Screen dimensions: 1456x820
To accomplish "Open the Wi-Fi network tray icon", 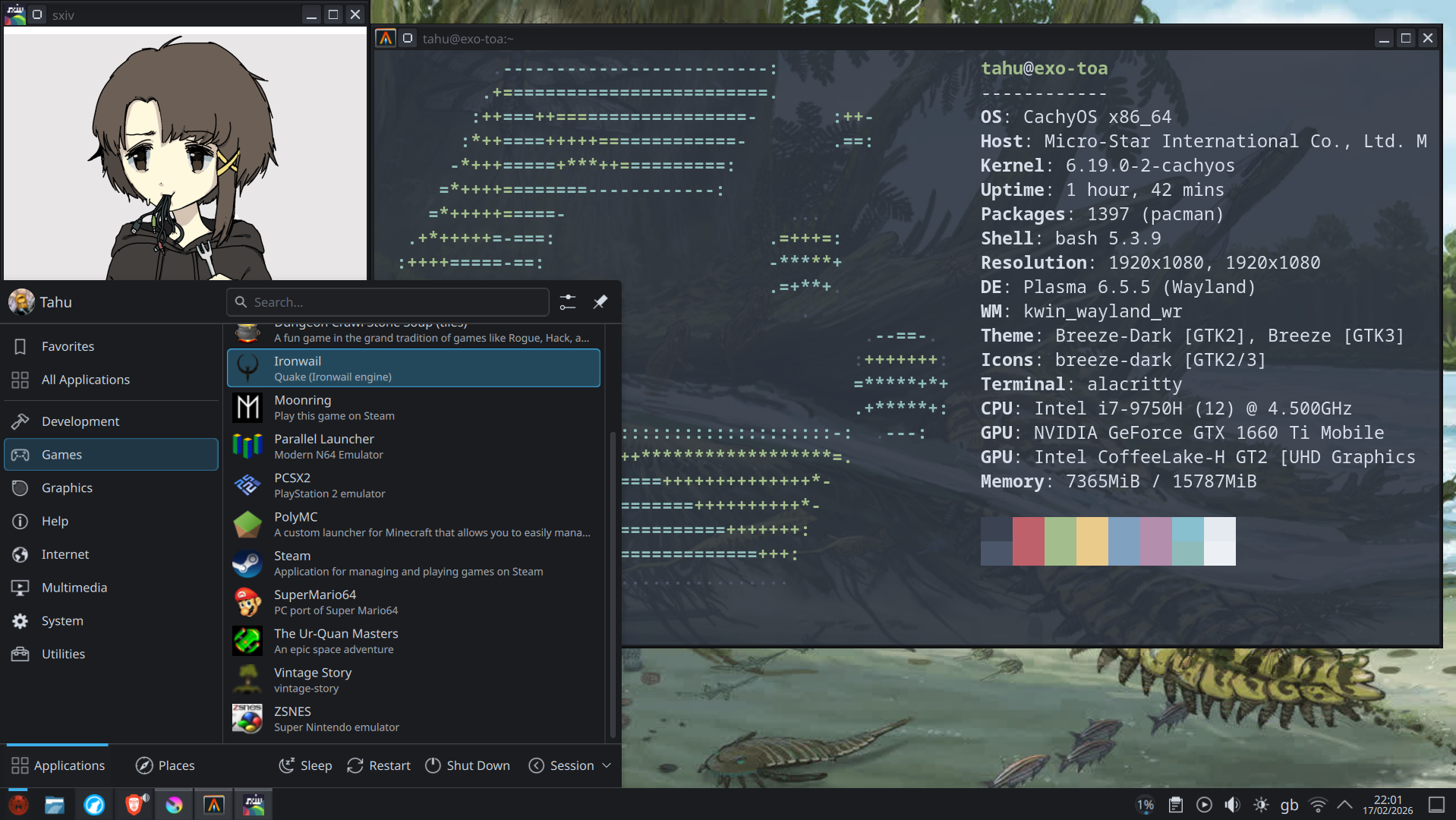I will pyautogui.click(x=1318, y=805).
